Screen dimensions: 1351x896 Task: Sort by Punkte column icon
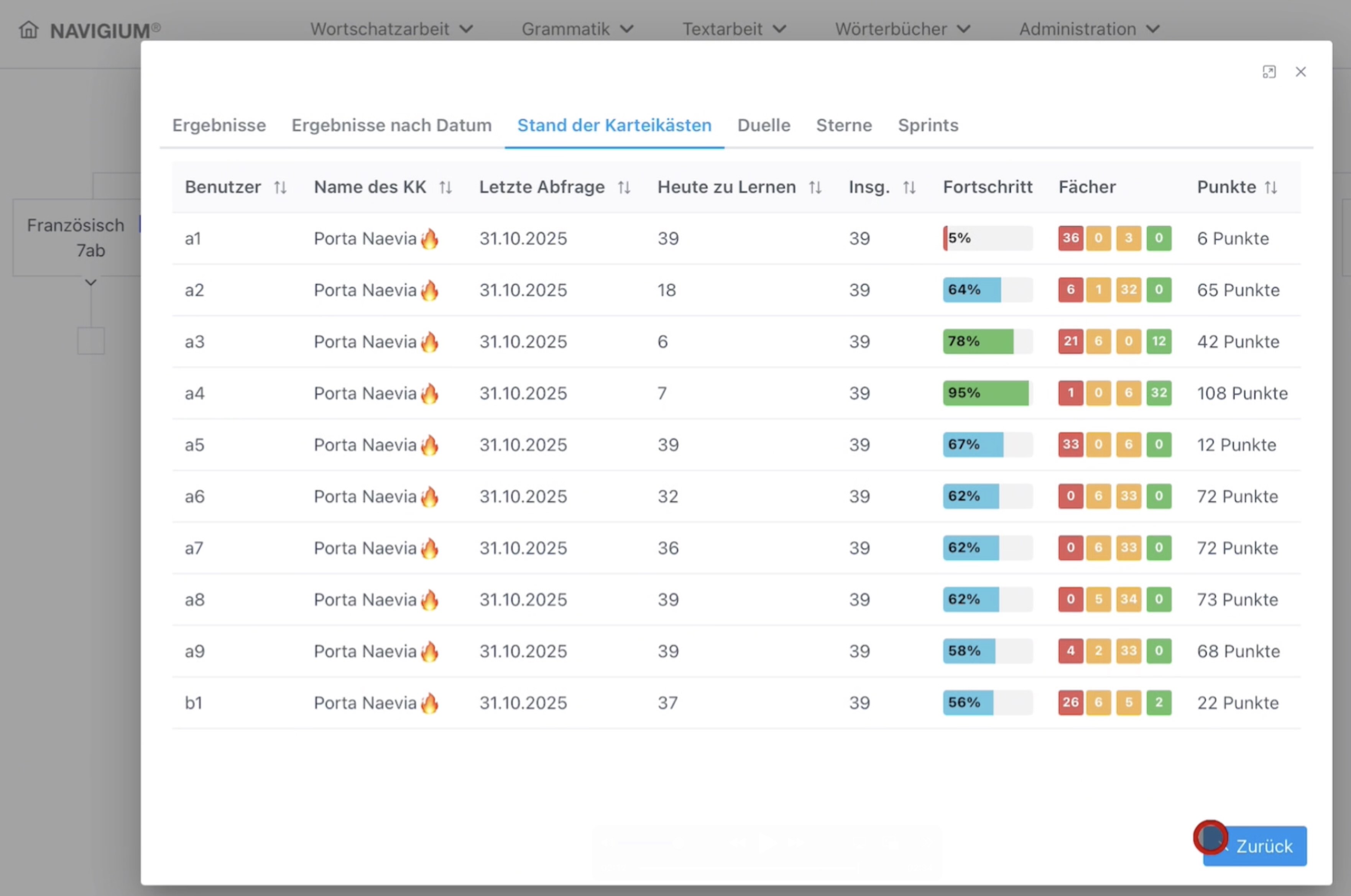(1270, 187)
